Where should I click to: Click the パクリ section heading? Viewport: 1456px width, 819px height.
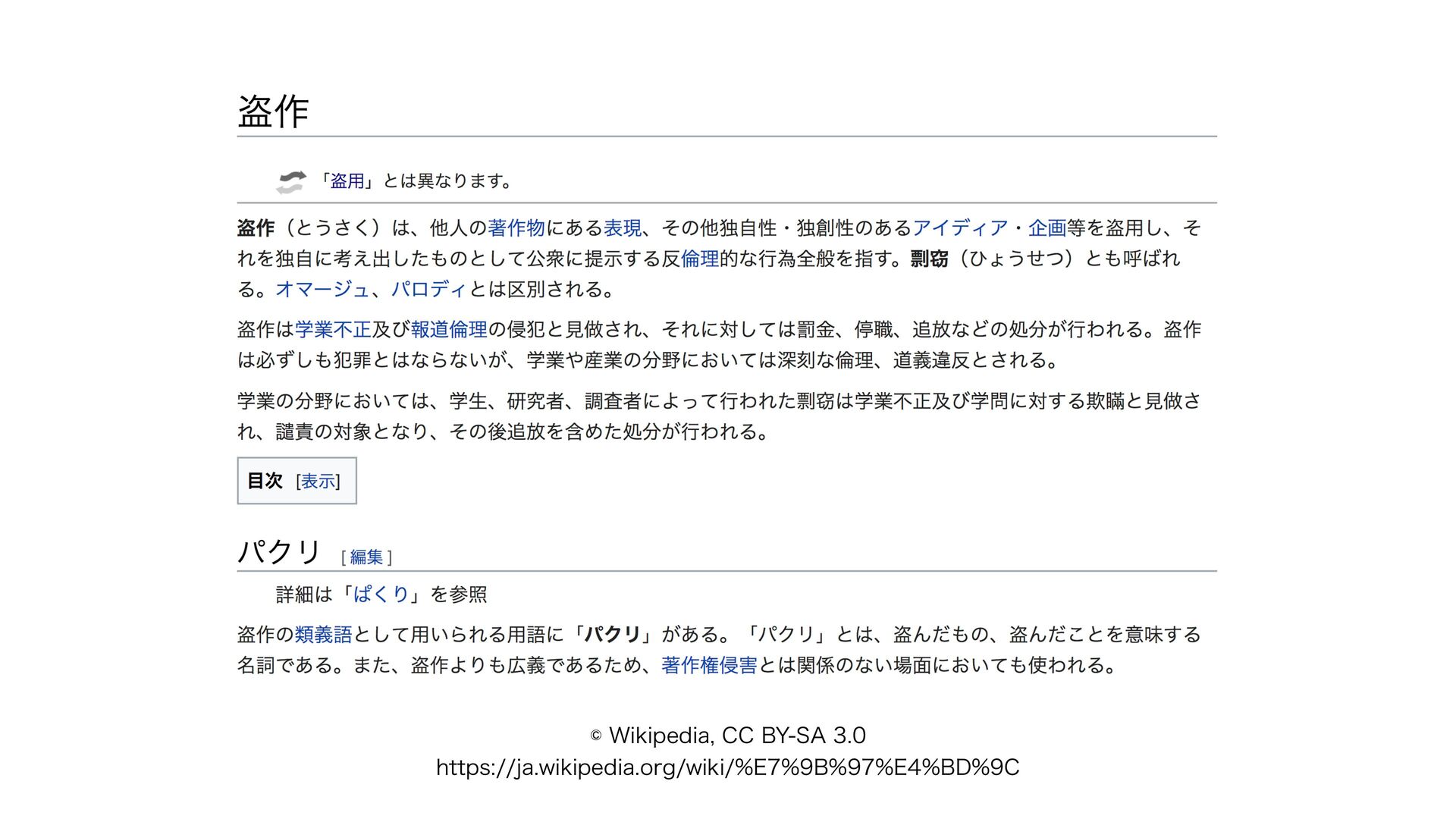(x=280, y=552)
